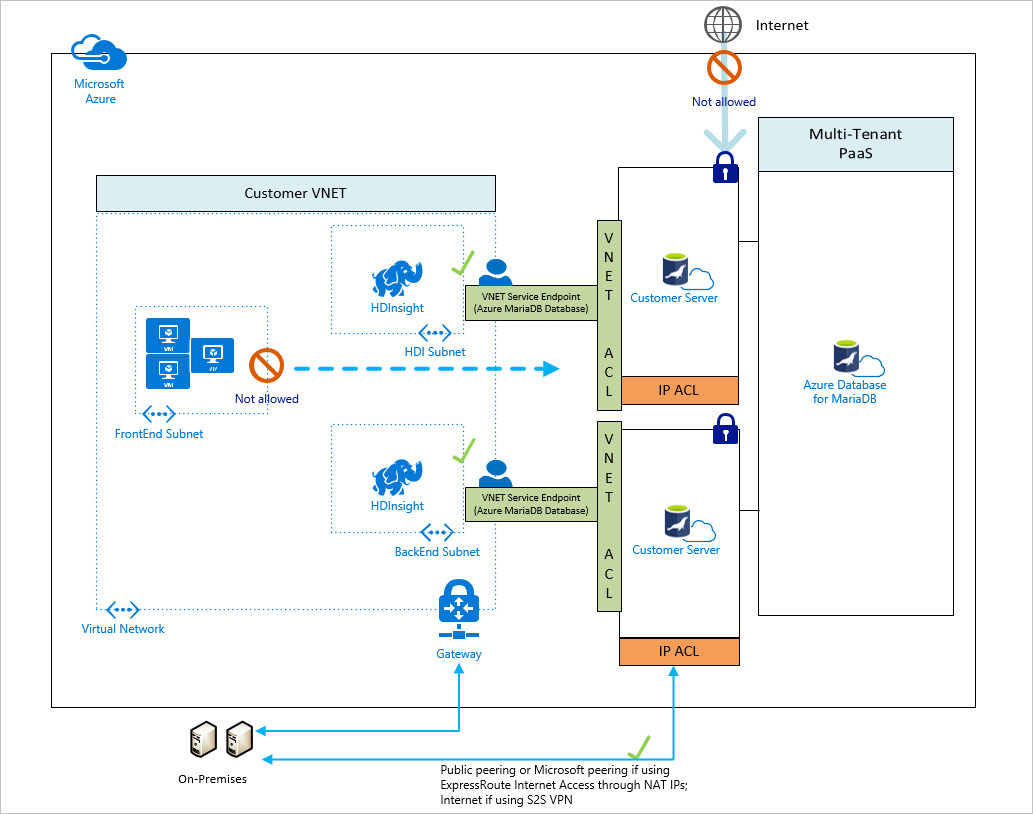Screen dimensions: 1033x814
Task: Click upper 'Customer Server' label
Action: [674, 298]
